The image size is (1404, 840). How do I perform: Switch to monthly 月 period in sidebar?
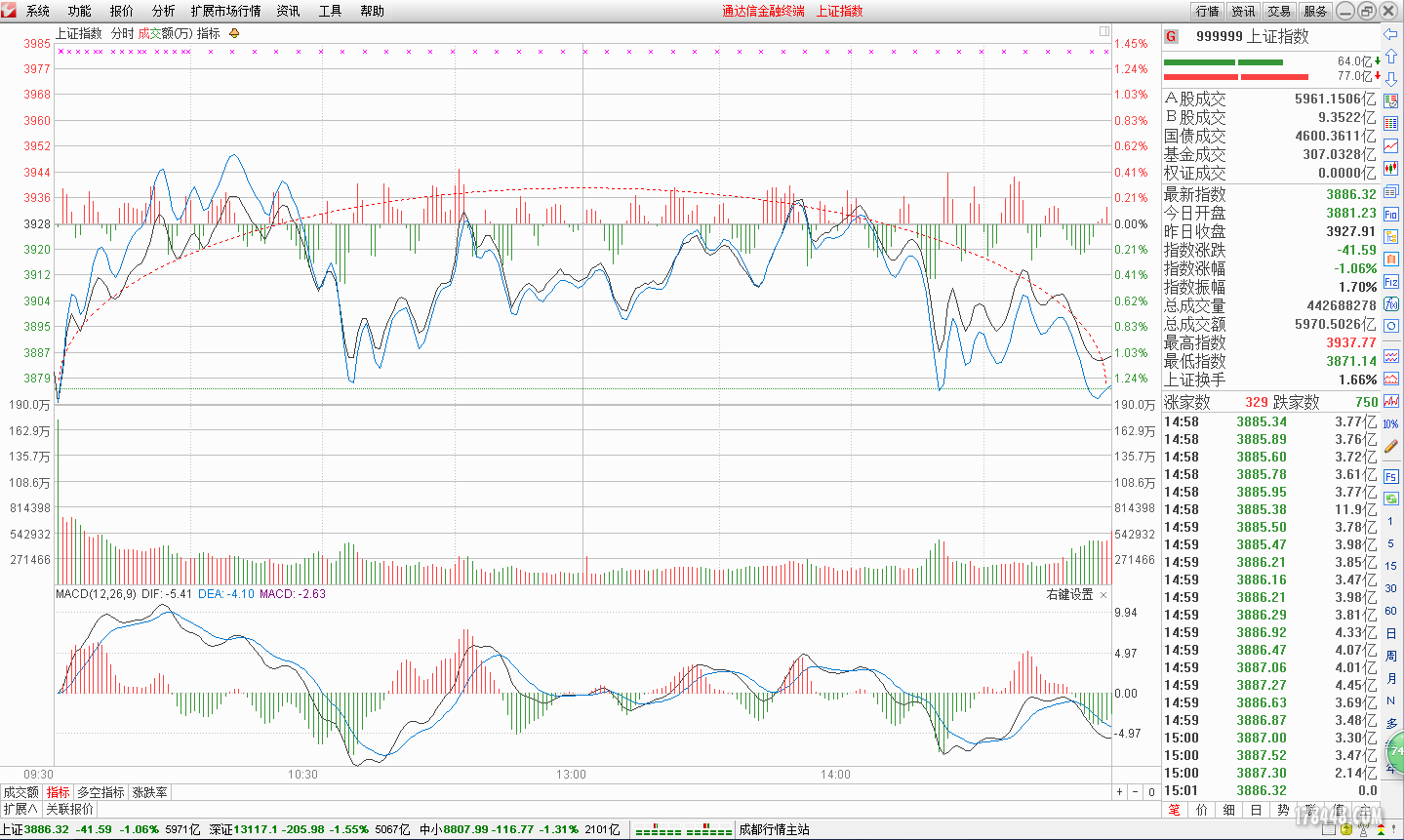pos(1391,678)
